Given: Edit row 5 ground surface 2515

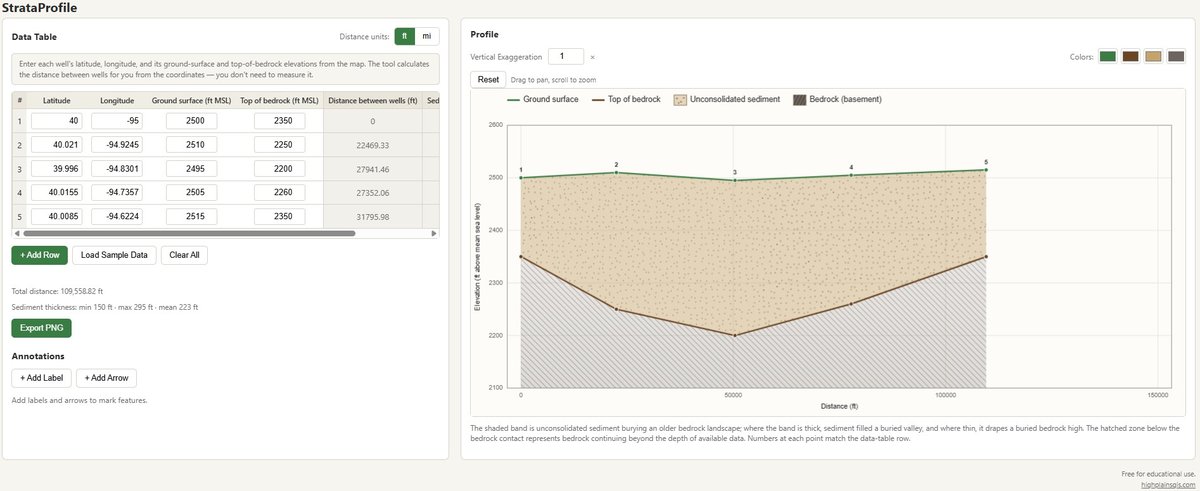Looking at the screenshot, I should click(x=191, y=217).
